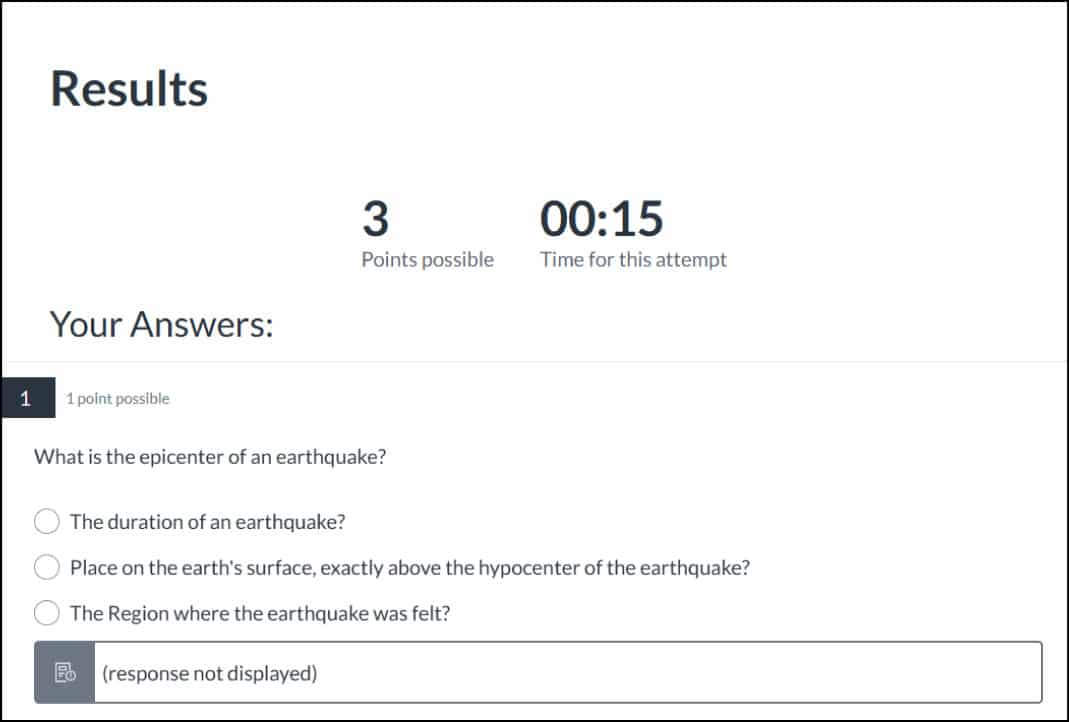Click the answer text about earth's surface hypocenter
1069x722 pixels.
409,567
